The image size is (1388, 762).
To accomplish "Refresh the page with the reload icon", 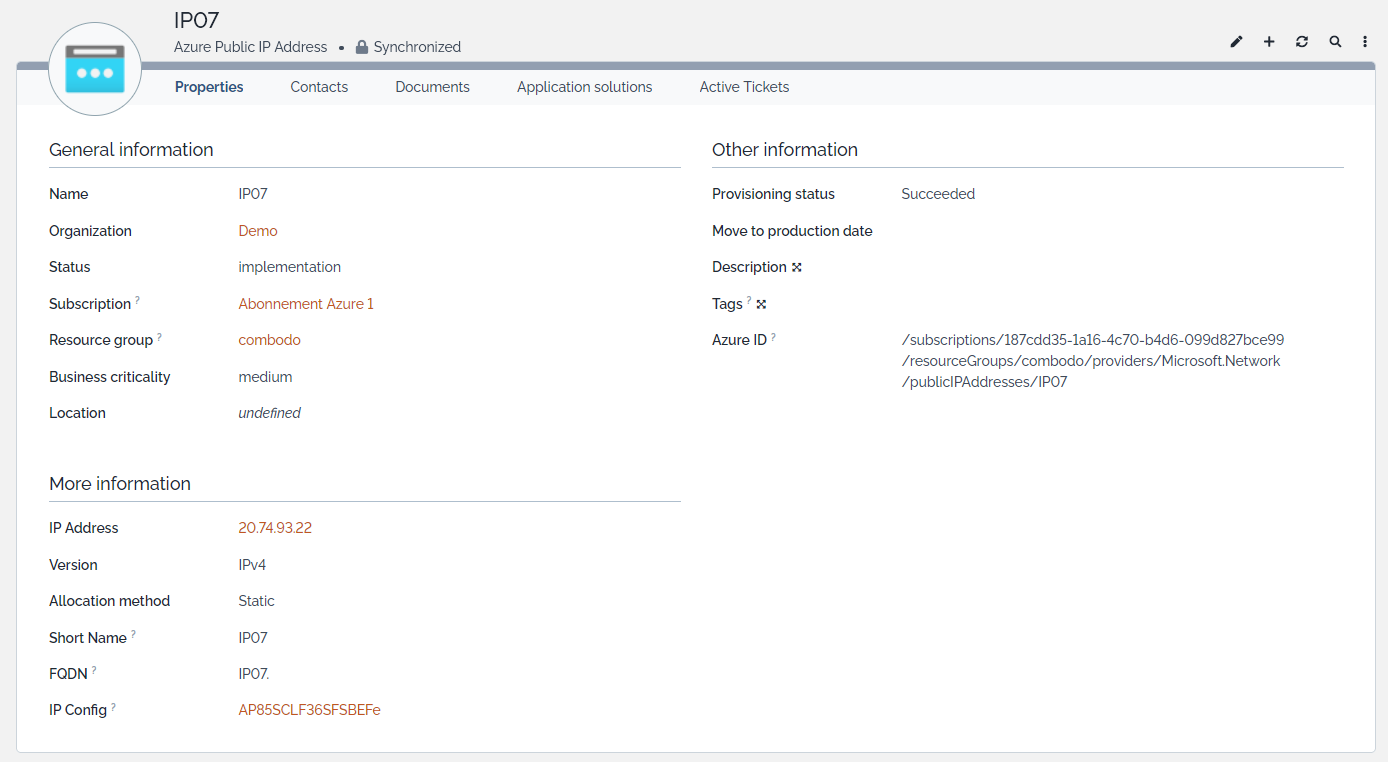I will tap(1302, 42).
